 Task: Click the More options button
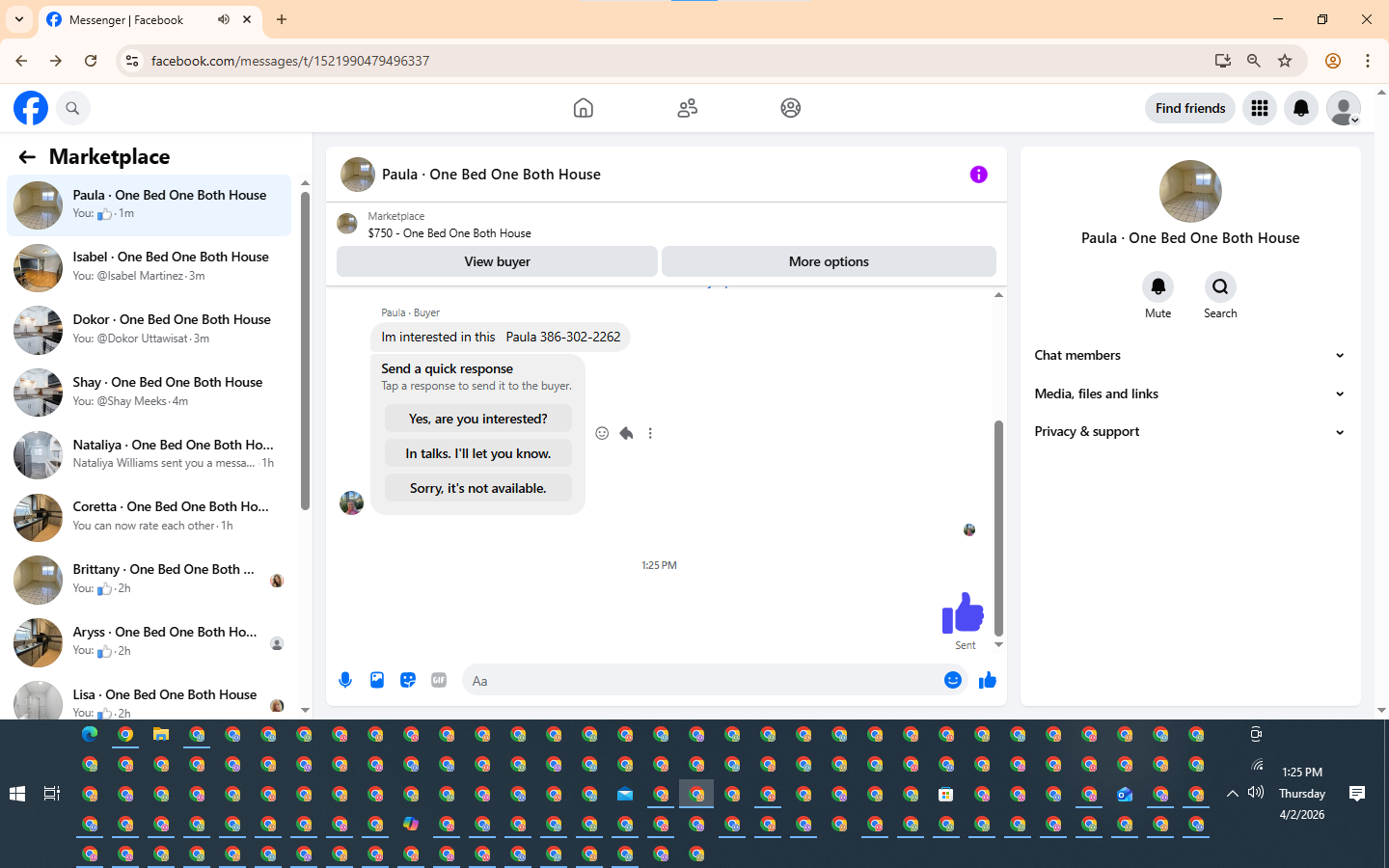coord(829,261)
